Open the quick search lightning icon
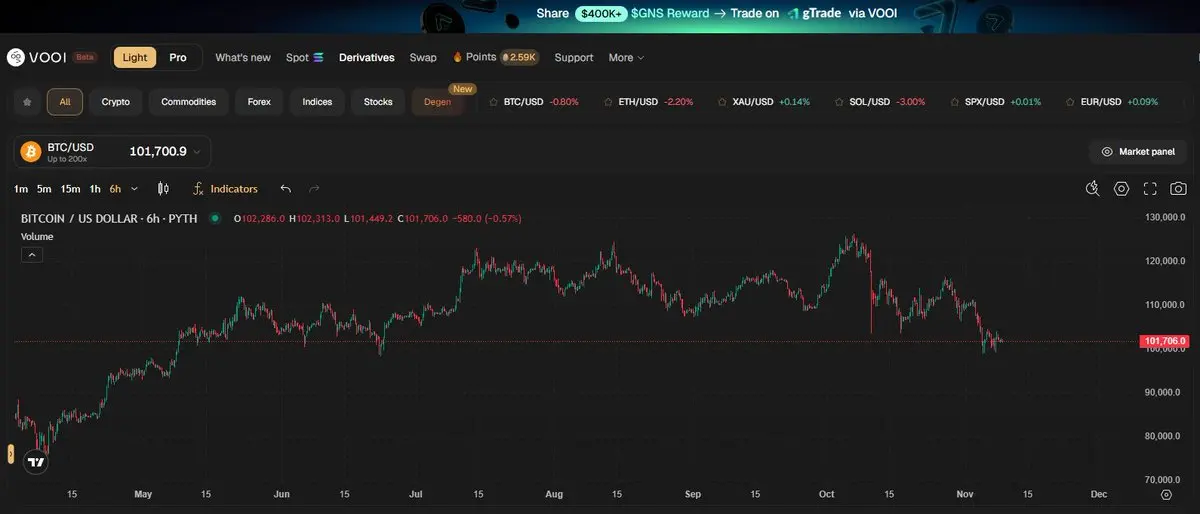 coord(1093,188)
